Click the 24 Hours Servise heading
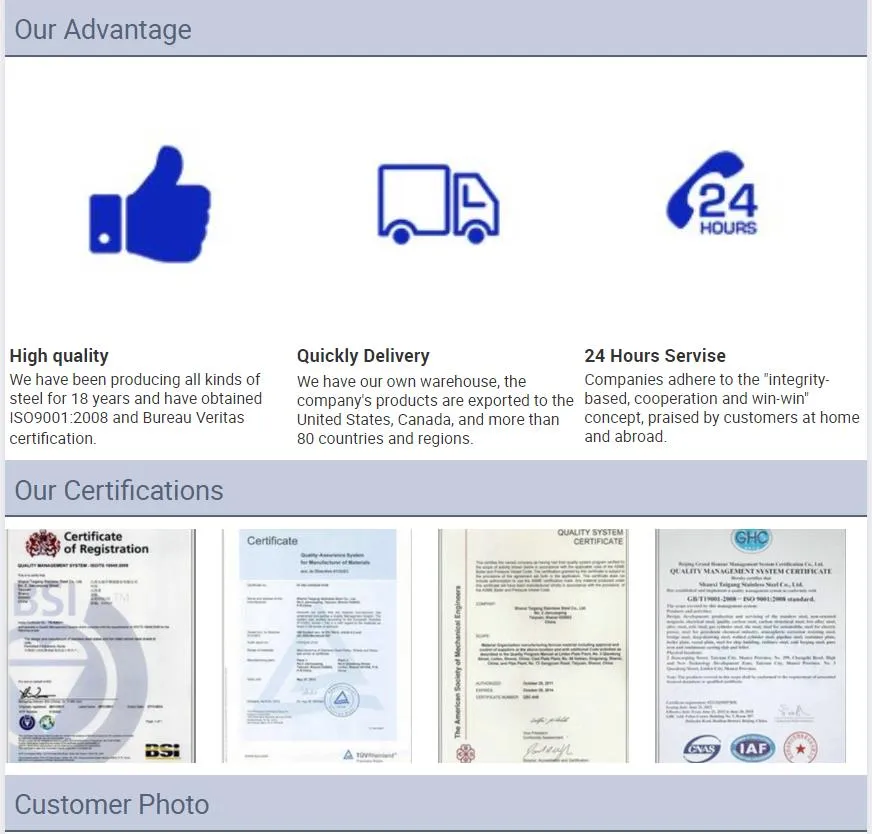Screen dimensions: 872x834 [655, 356]
